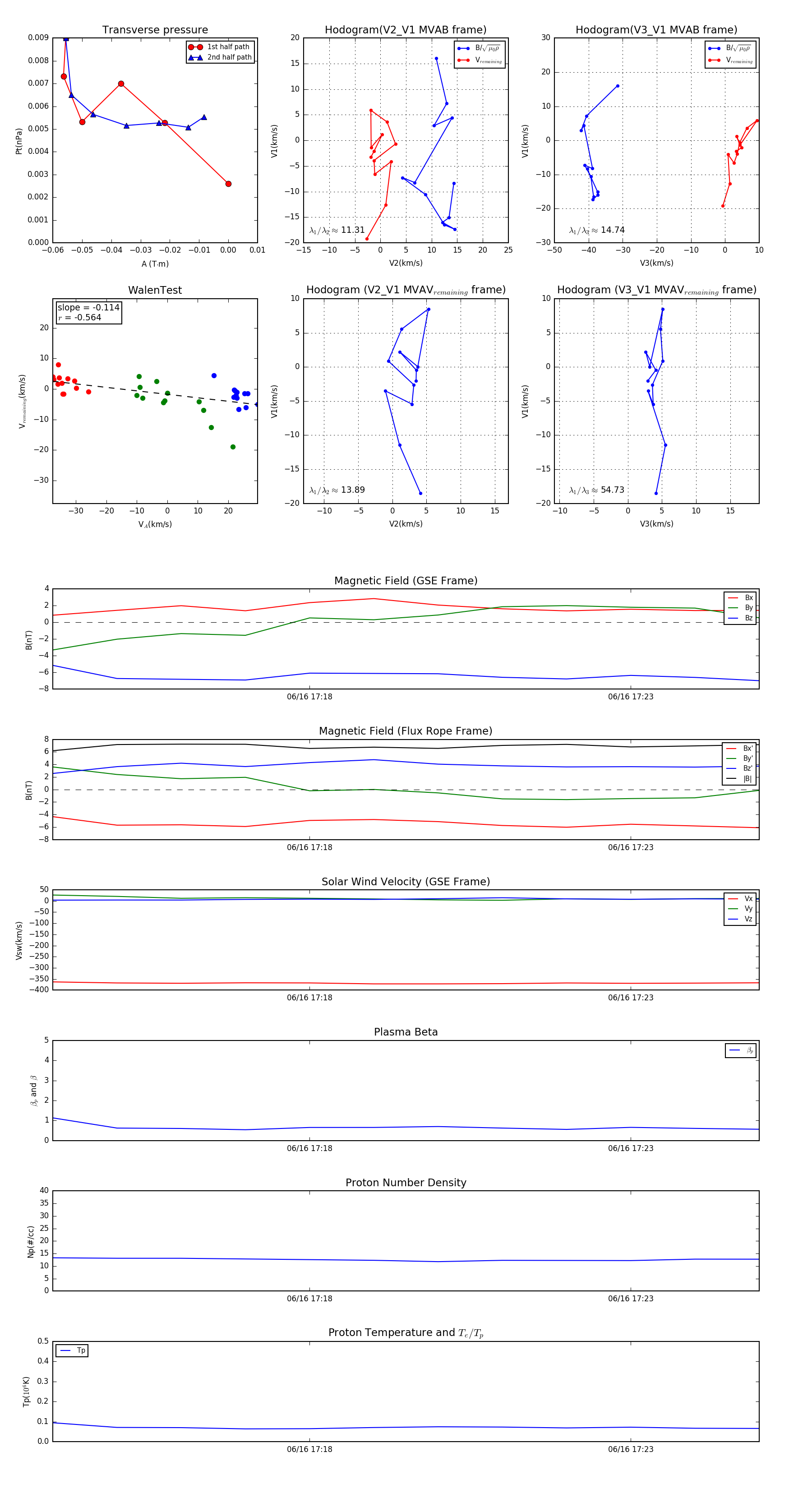Click the 'Proton Number Density' title
Image resolution: width=812 pixels, height=1489 pixels.
[x=406, y=1183]
